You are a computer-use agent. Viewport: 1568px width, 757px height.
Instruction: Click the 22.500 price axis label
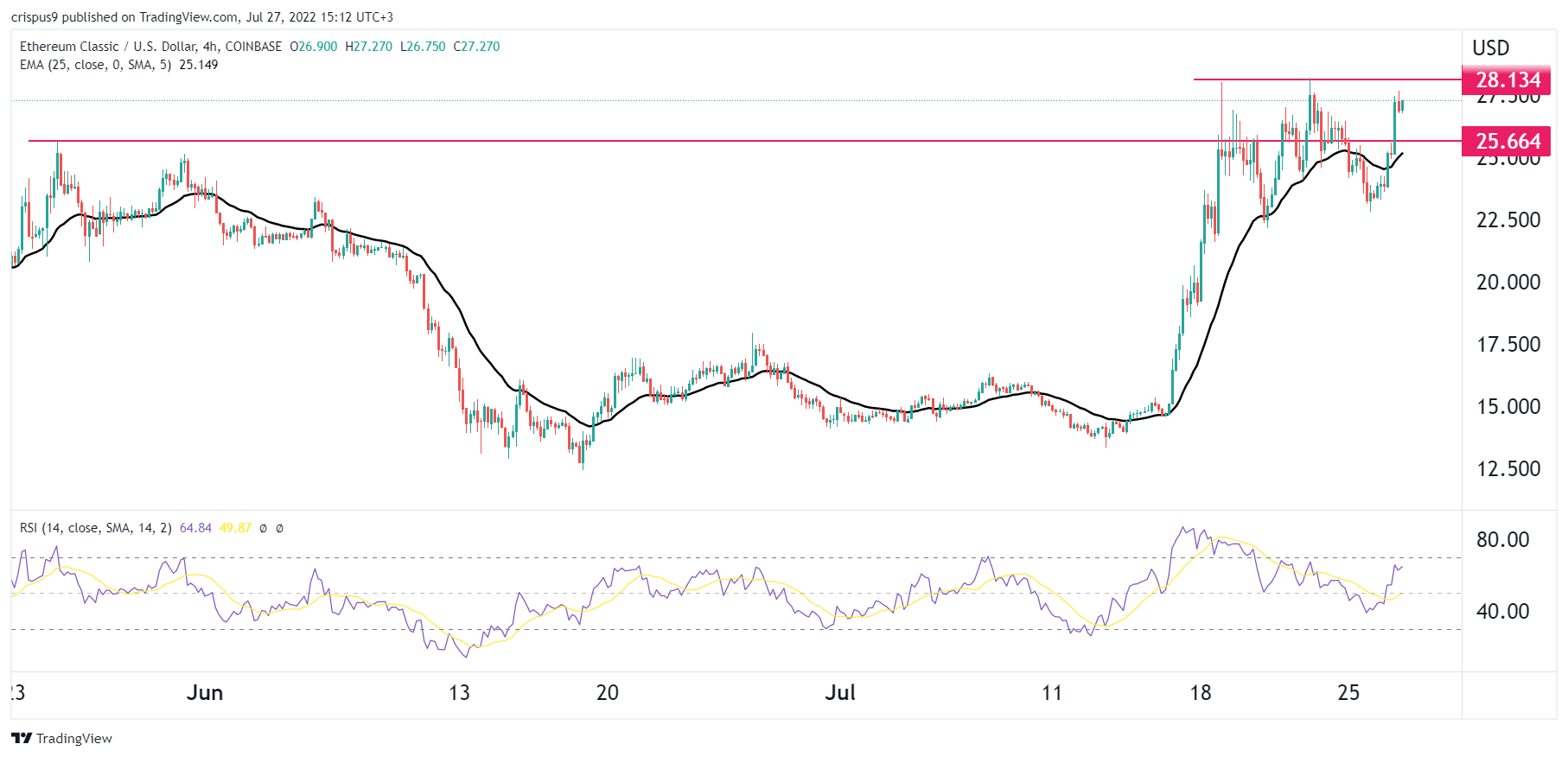point(1508,220)
